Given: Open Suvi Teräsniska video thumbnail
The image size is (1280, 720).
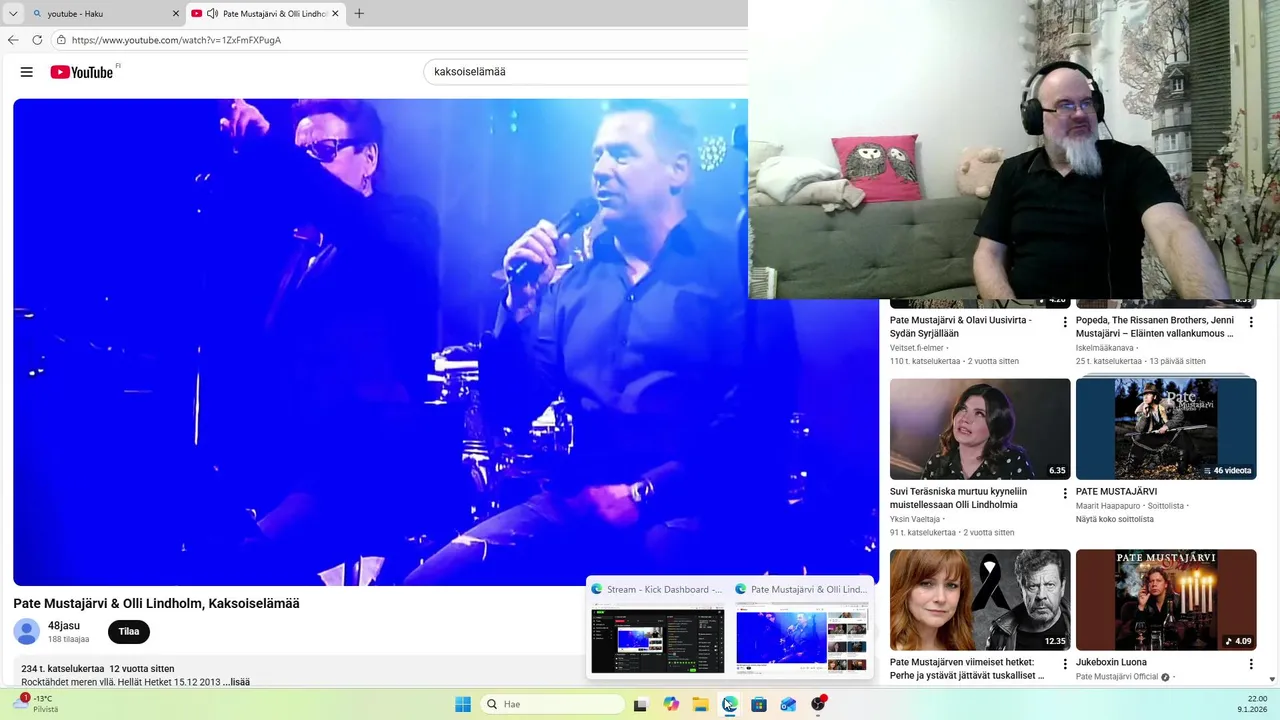Looking at the screenshot, I should coord(980,429).
